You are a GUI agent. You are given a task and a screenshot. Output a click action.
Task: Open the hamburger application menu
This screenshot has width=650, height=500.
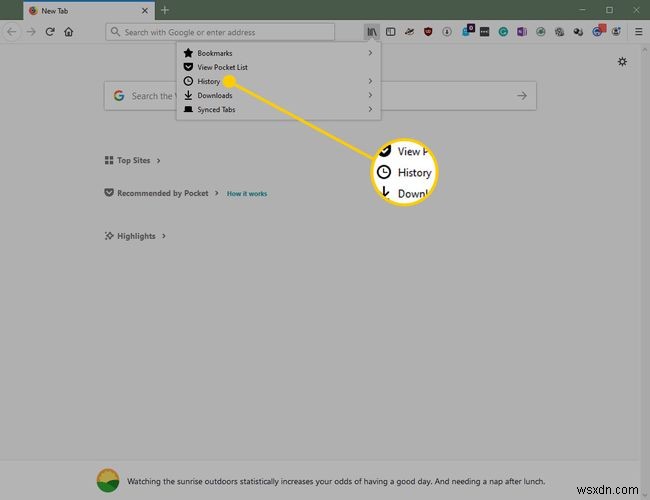[638, 32]
